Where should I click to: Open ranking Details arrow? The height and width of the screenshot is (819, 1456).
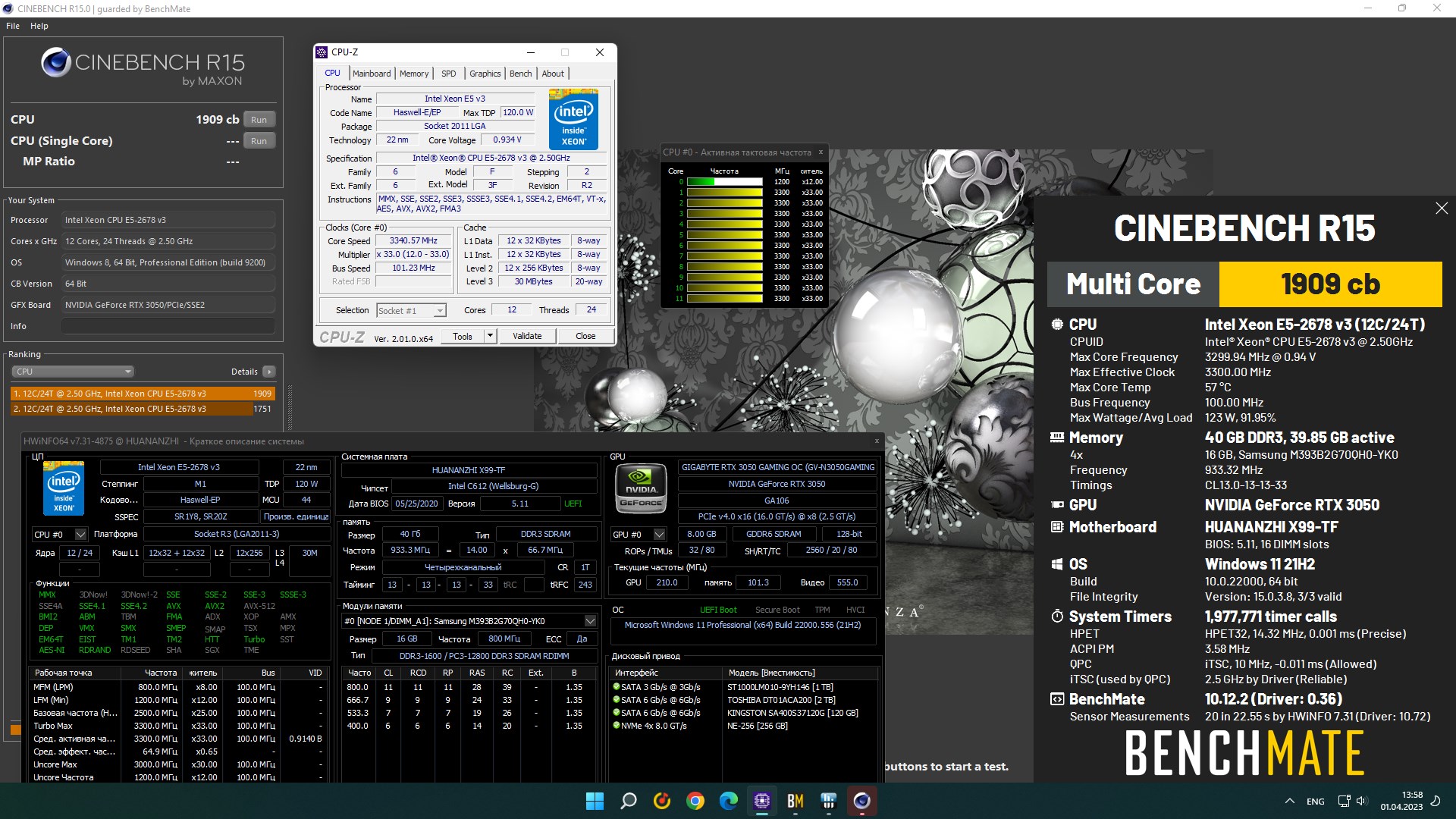(x=269, y=372)
